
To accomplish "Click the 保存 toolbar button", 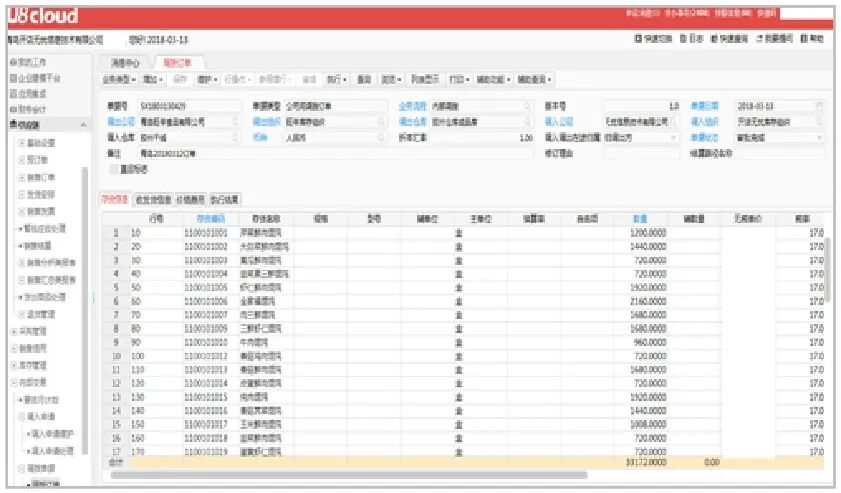I will 180,79.
